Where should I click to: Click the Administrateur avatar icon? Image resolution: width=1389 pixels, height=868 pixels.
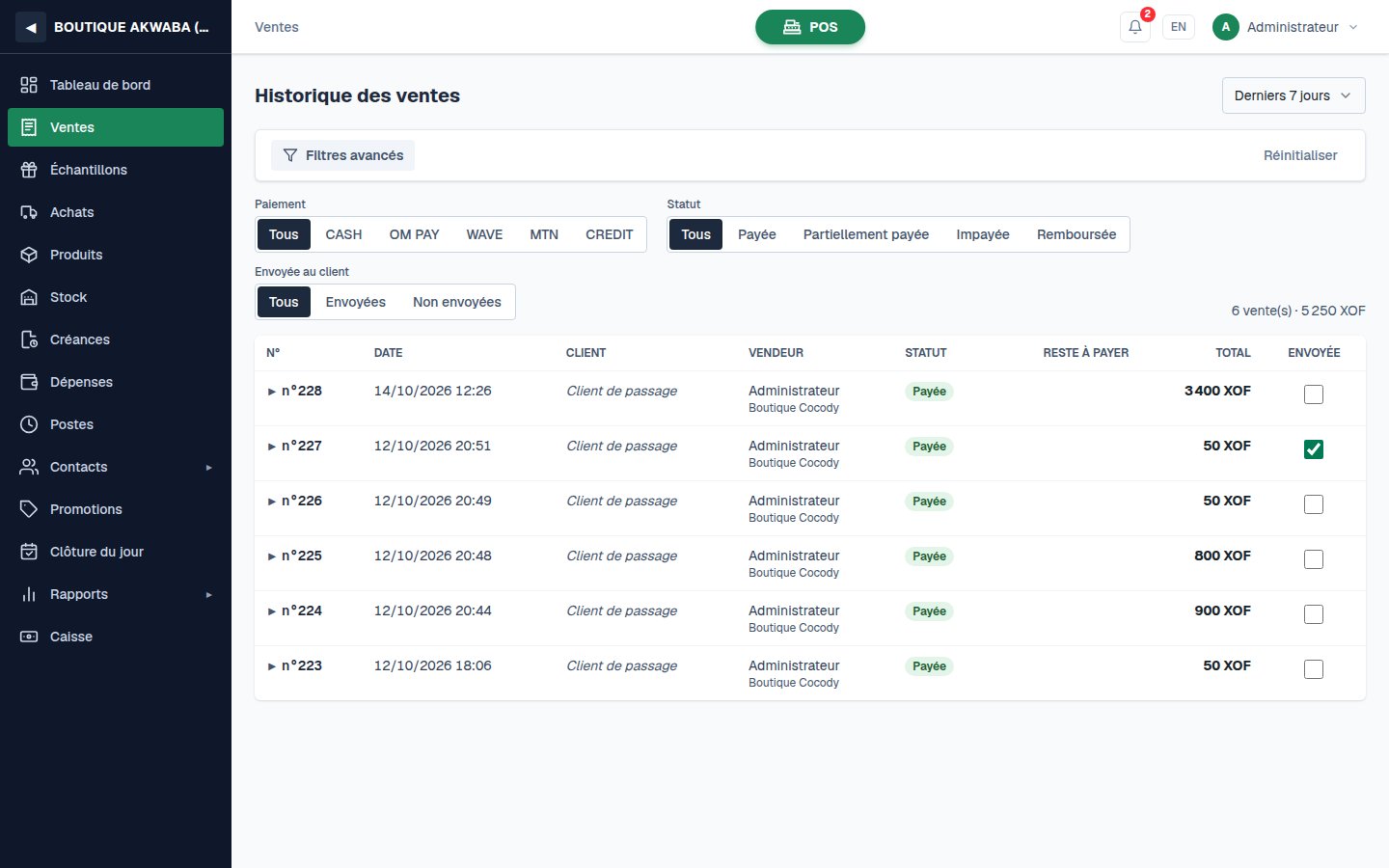click(1226, 27)
